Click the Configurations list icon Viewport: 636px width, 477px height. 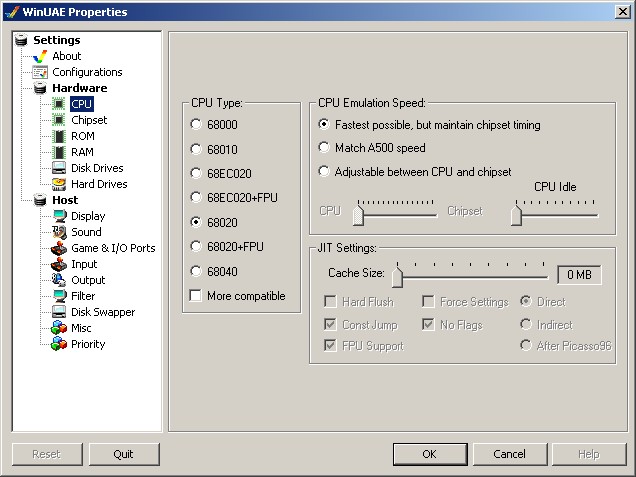[40, 72]
